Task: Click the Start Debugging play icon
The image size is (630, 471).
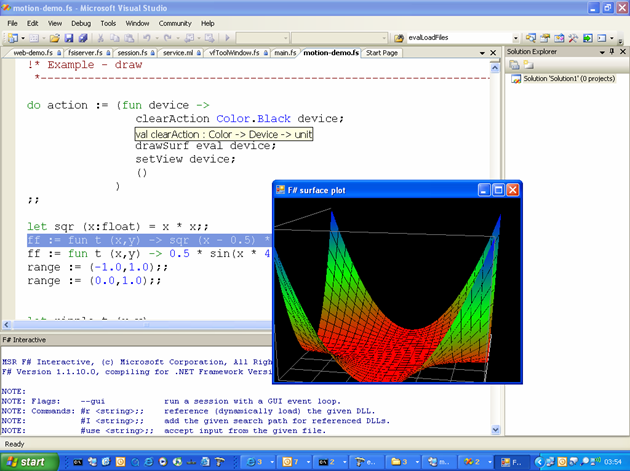Action: tap(227, 38)
